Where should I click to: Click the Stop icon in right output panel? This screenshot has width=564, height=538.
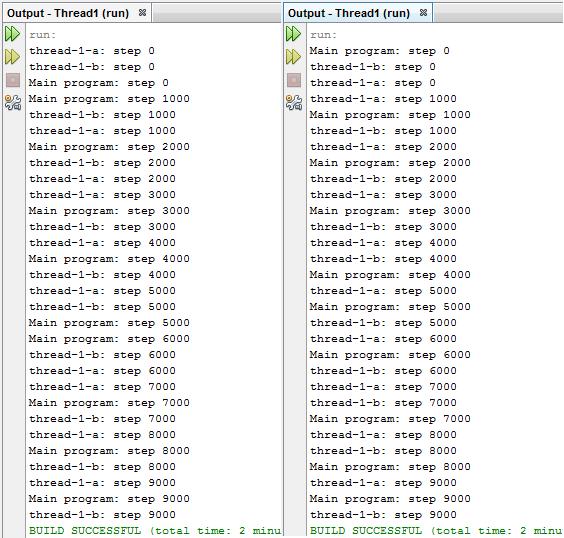pos(294,80)
